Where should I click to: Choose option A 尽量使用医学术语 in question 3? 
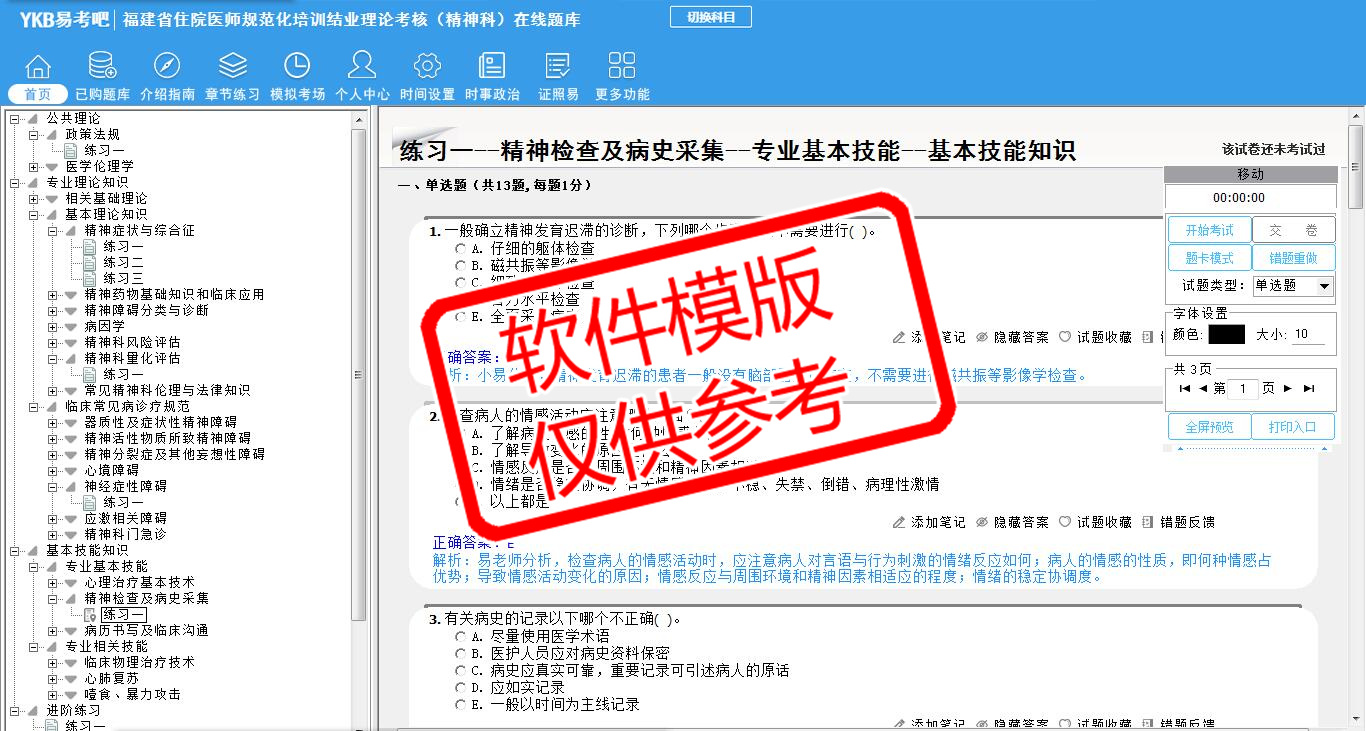coord(460,636)
